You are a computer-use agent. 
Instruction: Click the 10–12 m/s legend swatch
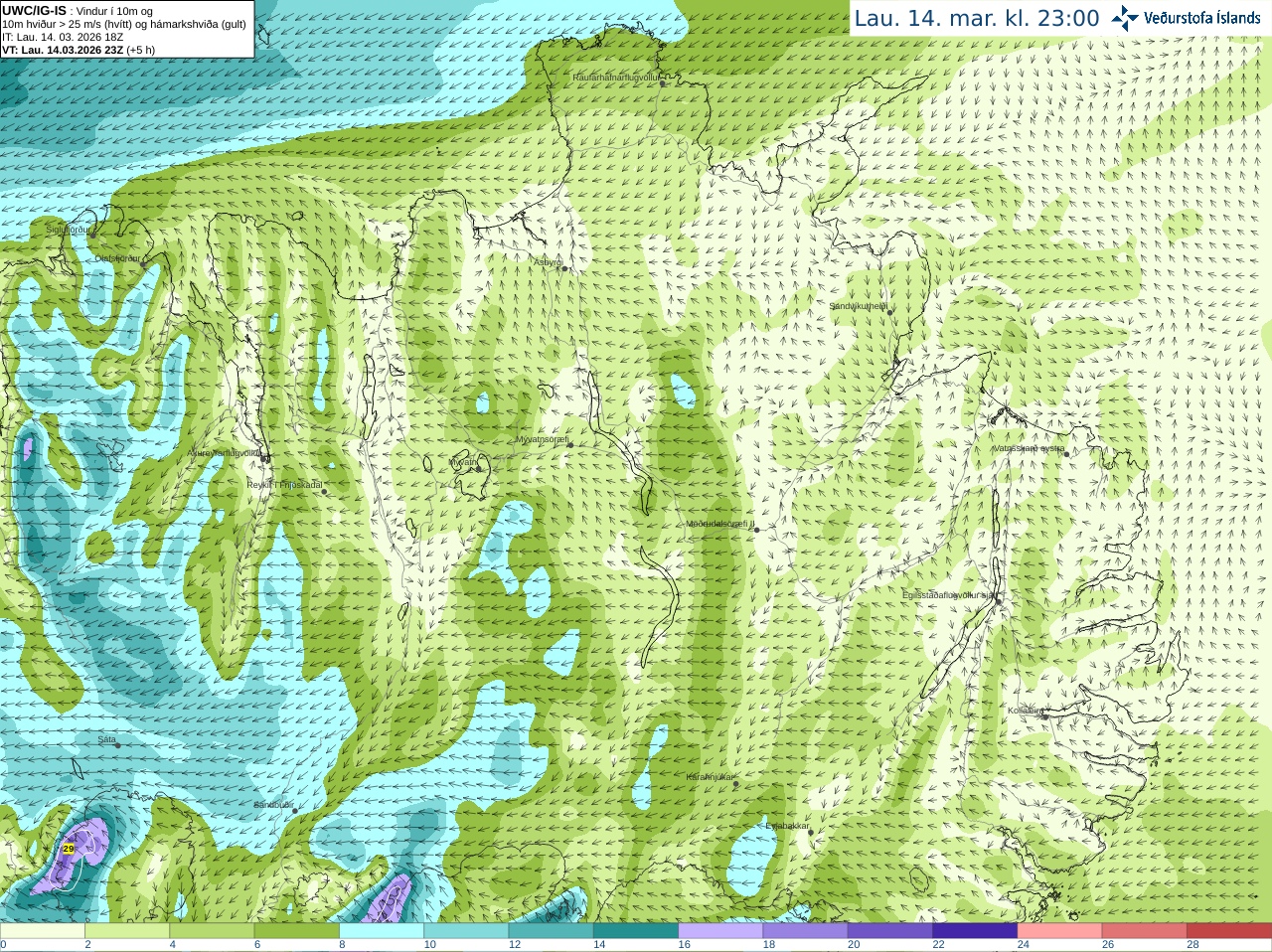[x=466, y=931]
